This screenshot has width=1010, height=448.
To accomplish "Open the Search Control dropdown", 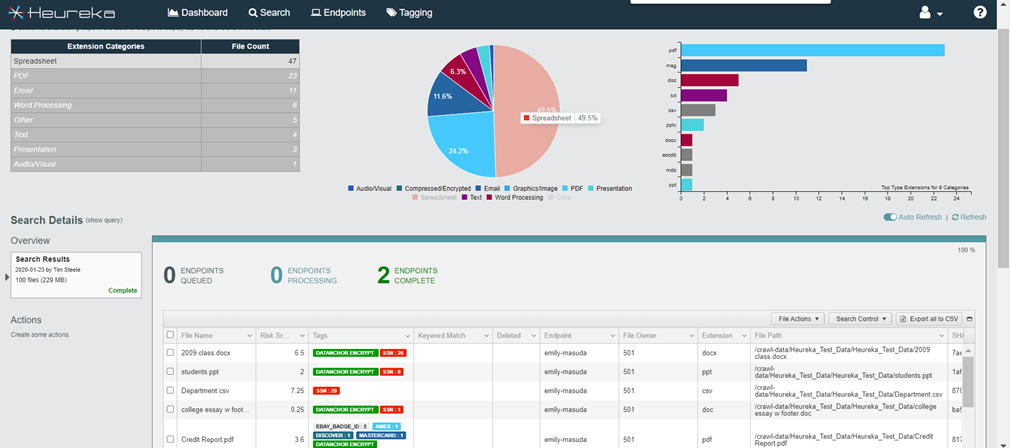I will click(x=860, y=319).
